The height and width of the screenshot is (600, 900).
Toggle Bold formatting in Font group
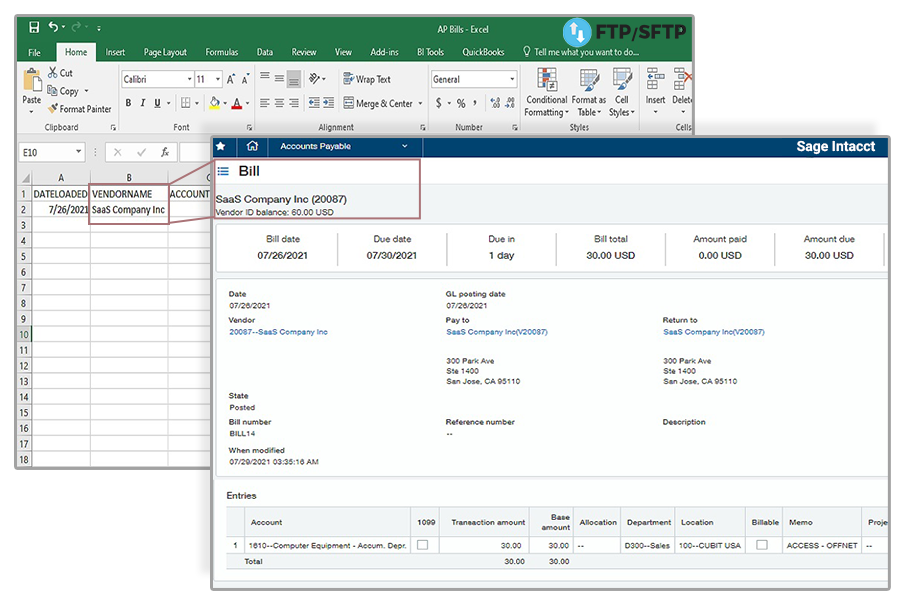pyautogui.click(x=128, y=103)
